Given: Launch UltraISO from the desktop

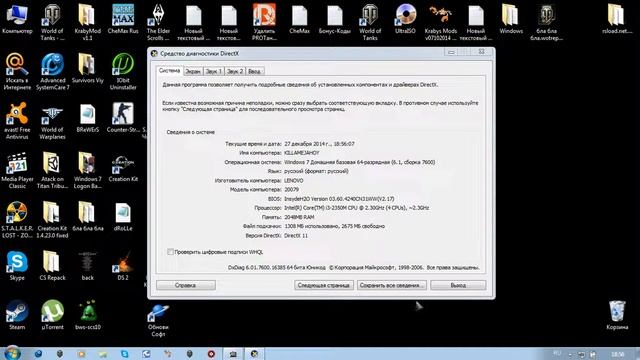Looking at the screenshot, I should [x=405, y=19].
